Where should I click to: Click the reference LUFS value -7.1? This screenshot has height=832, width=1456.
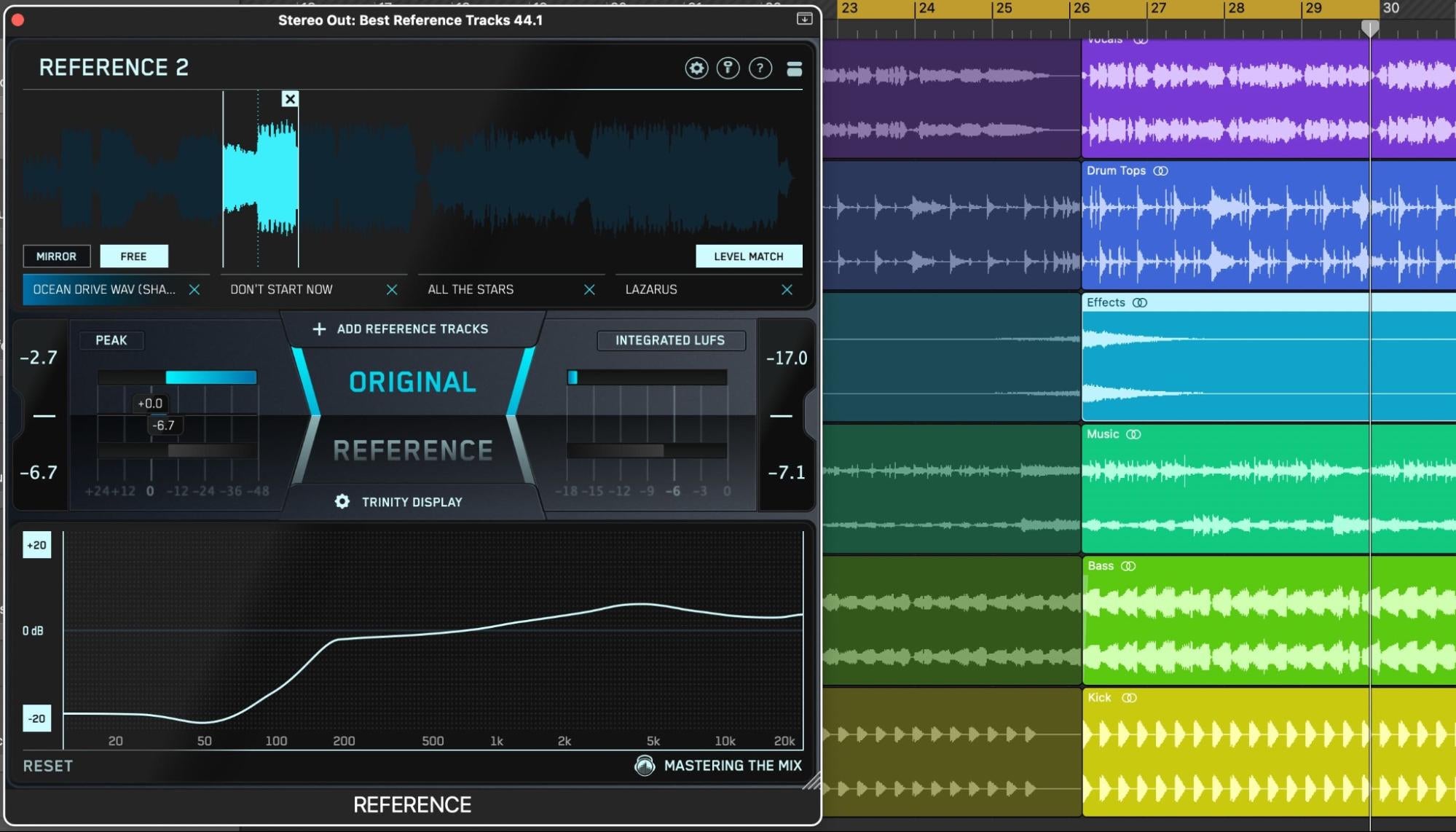787,473
